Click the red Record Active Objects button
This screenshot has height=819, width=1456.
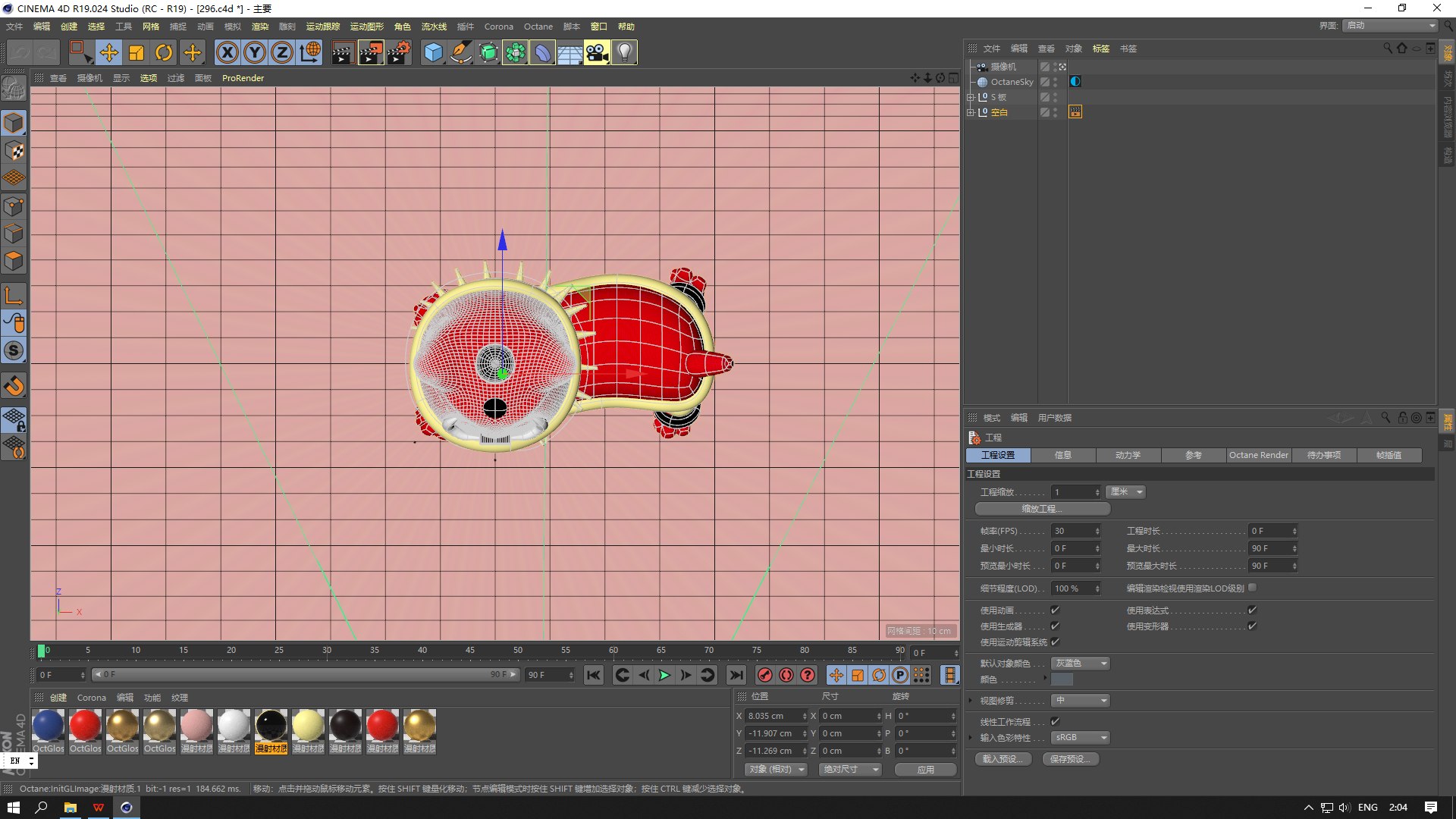click(x=765, y=675)
